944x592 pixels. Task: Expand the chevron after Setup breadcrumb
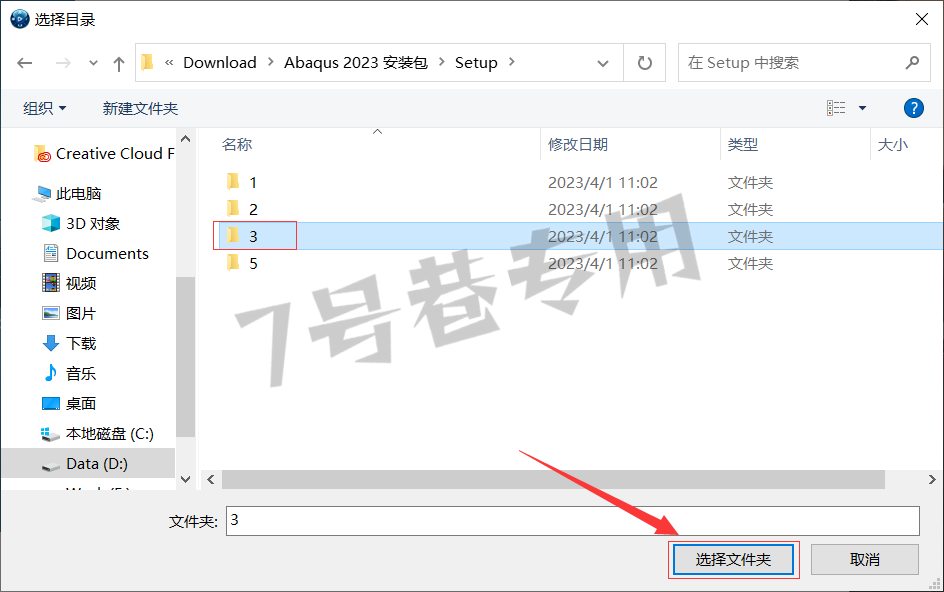[512, 62]
